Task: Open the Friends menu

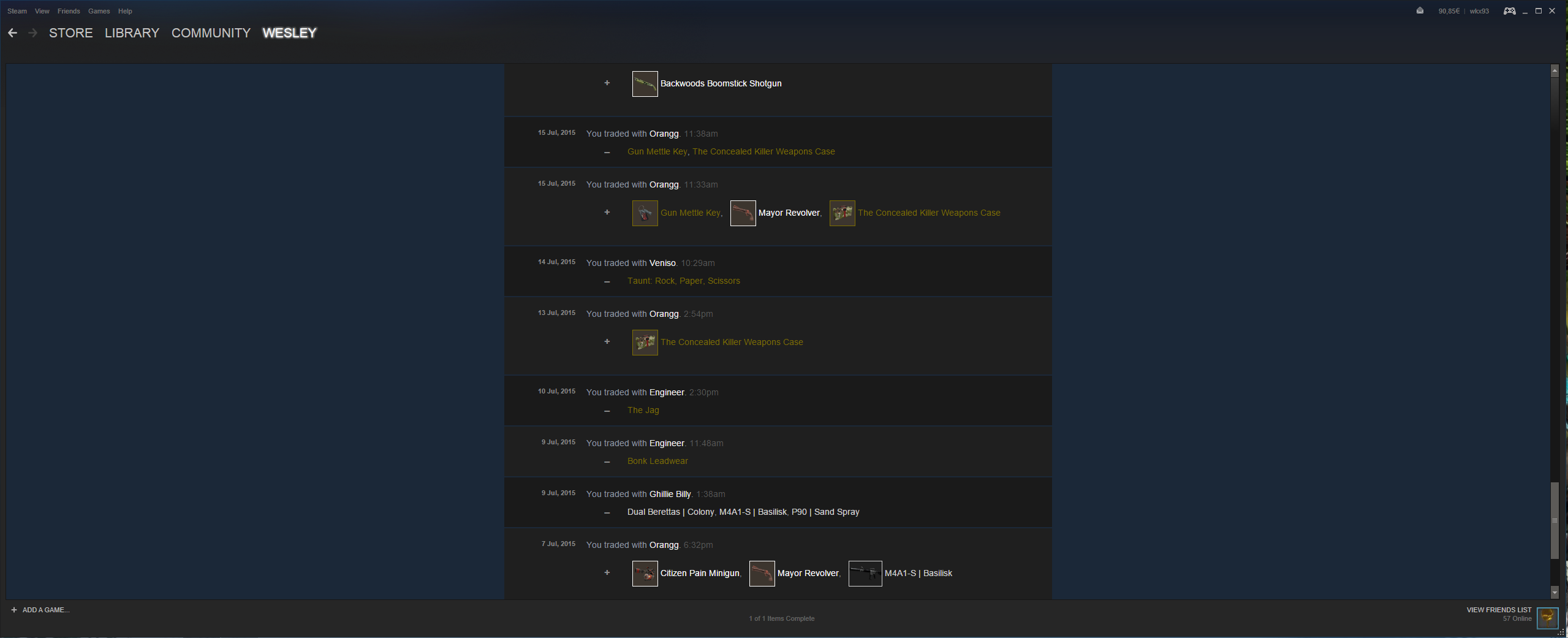Action: coord(69,11)
